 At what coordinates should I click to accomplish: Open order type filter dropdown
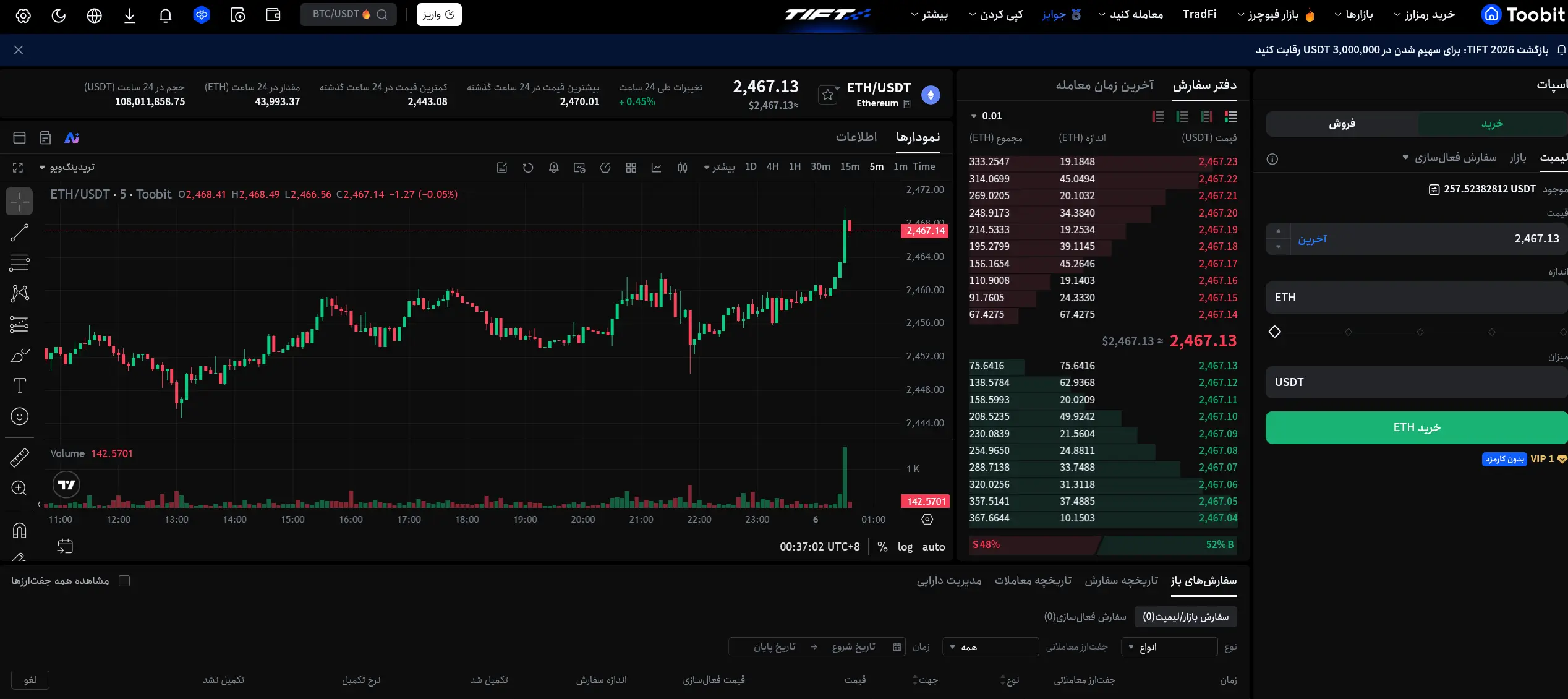pyautogui.click(x=1169, y=647)
